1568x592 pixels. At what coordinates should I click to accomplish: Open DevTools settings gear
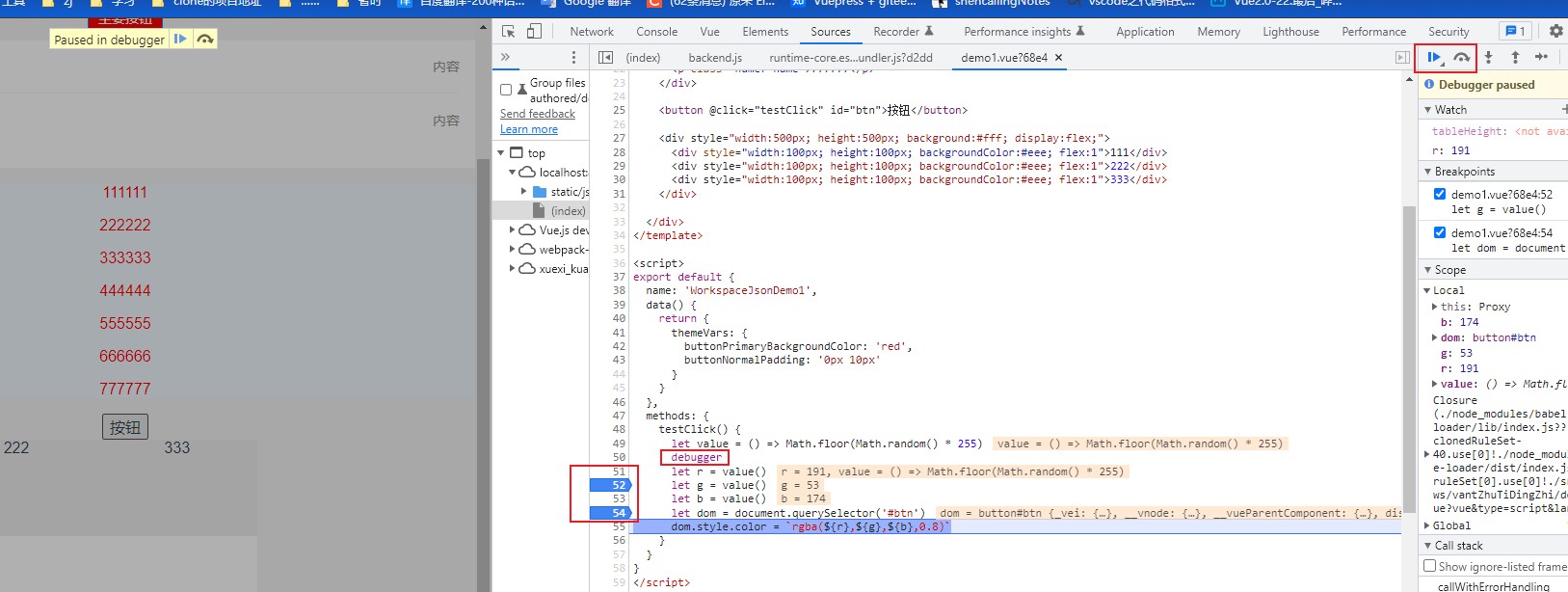pos(1555,31)
